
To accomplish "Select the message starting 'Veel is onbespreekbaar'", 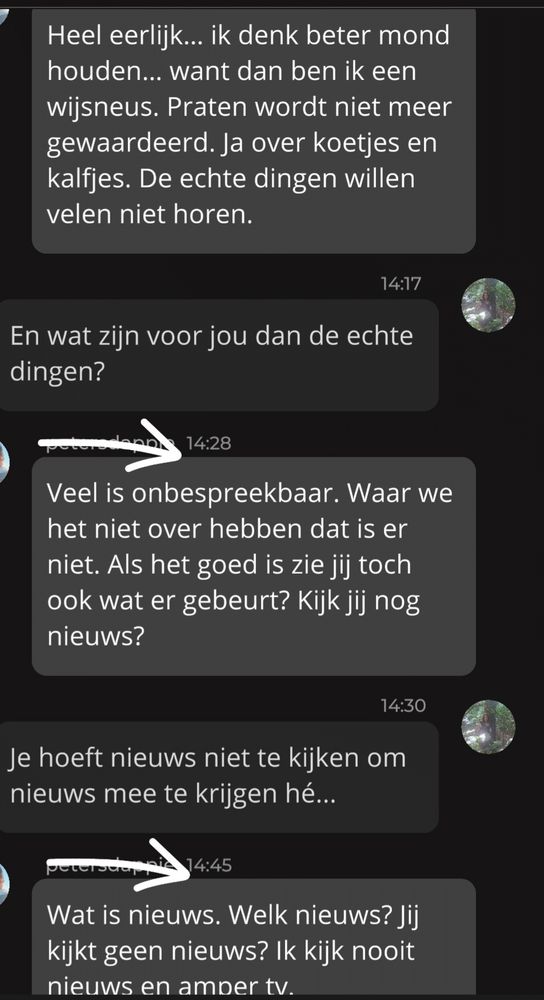I will [x=254, y=566].
